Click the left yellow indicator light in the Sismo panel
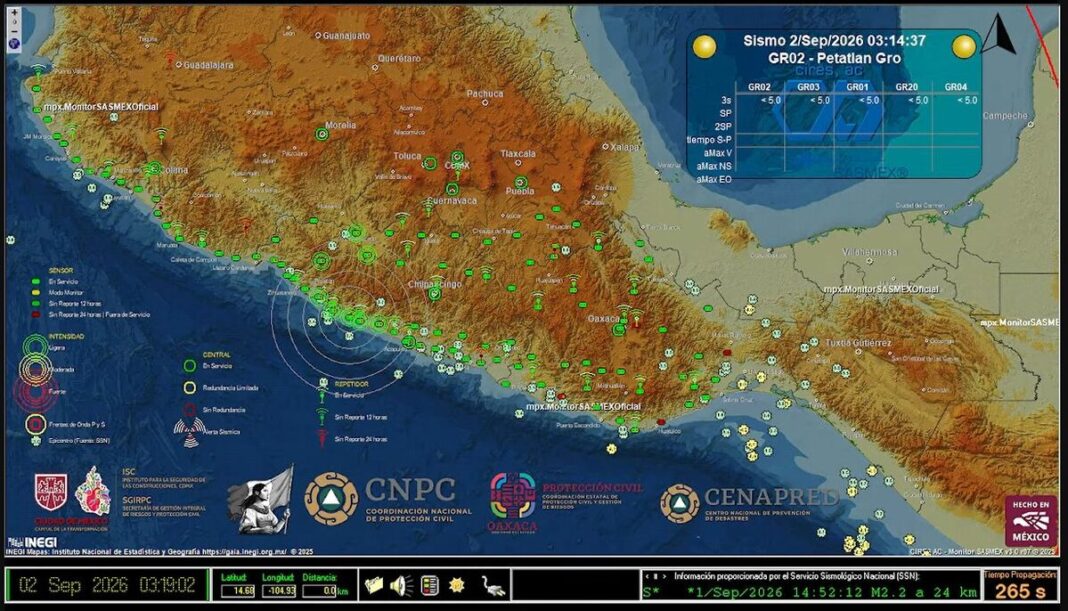This screenshot has height=611, width=1068. pyautogui.click(x=704, y=47)
